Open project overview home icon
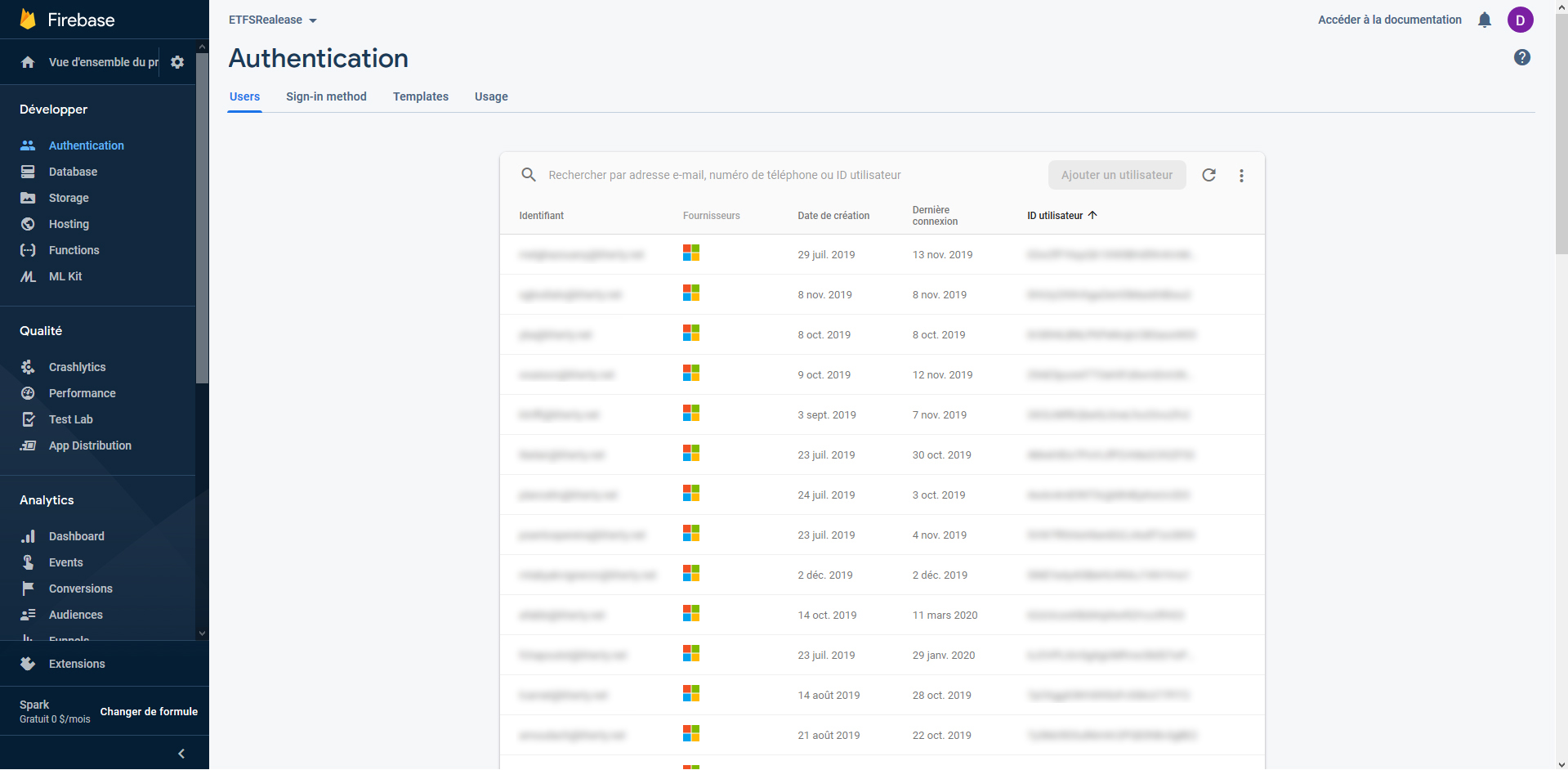The width and height of the screenshot is (1568, 770). click(28, 62)
